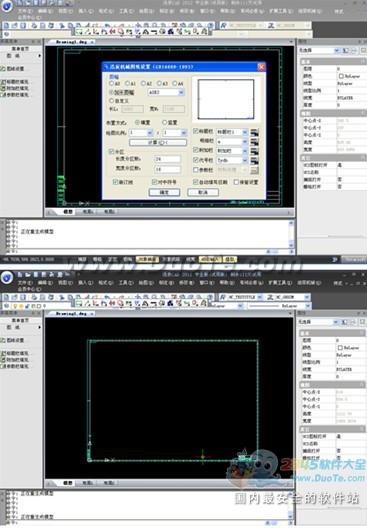This screenshot has height=528, width=367.
Task: Click the 图纸设置 icon in the left panel beside the dialog
Action: click(3, 69)
